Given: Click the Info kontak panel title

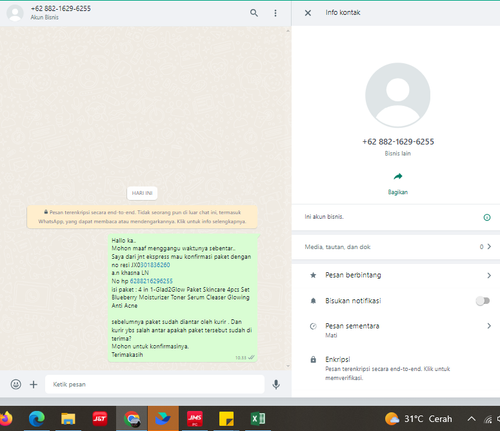Looking at the screenshot, I should point(343,13).
